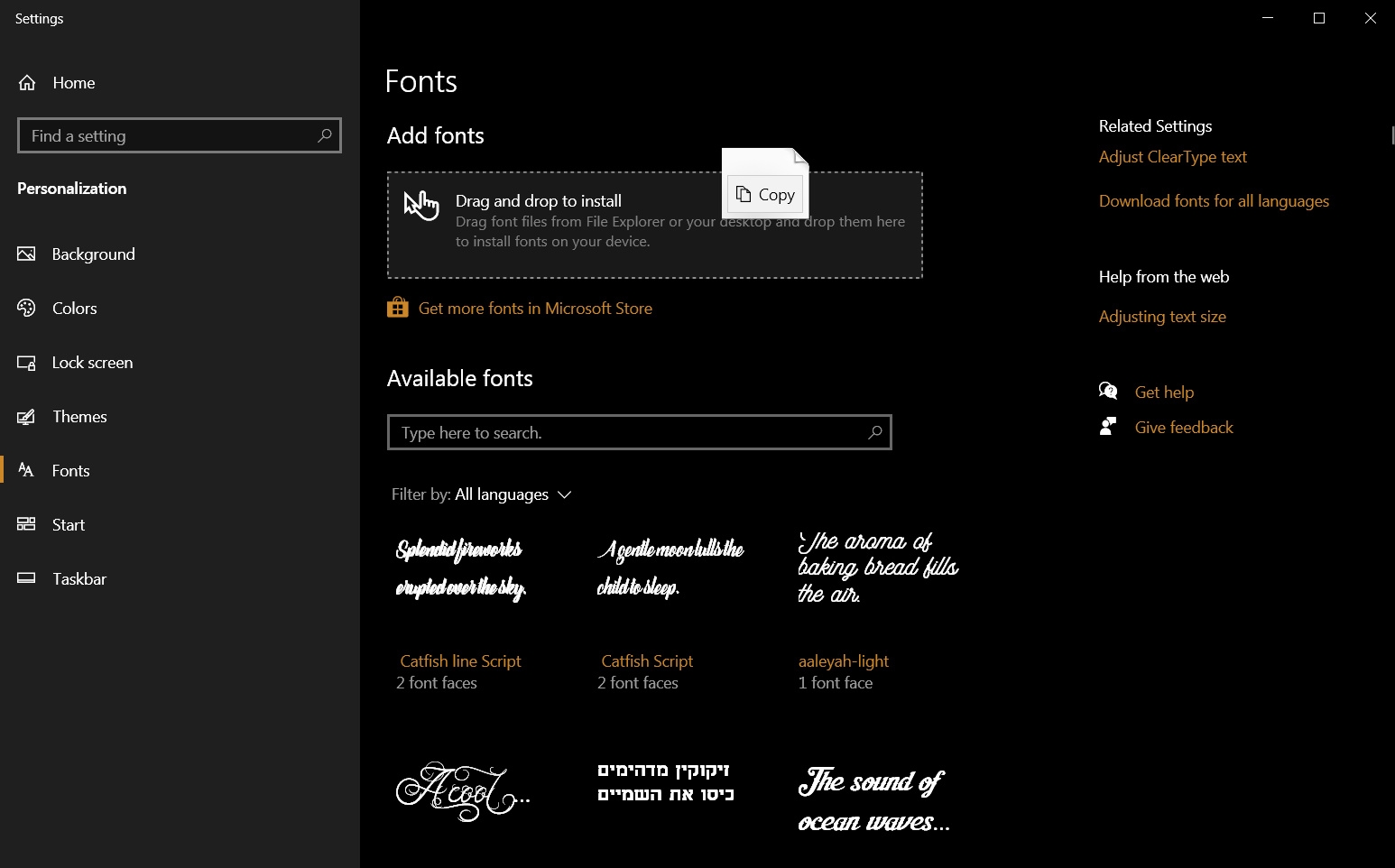Click the 'Adjusting text size' help link
Image resolution: width=1395 pixels, height=868 pixels.
tap(1162, 316)
